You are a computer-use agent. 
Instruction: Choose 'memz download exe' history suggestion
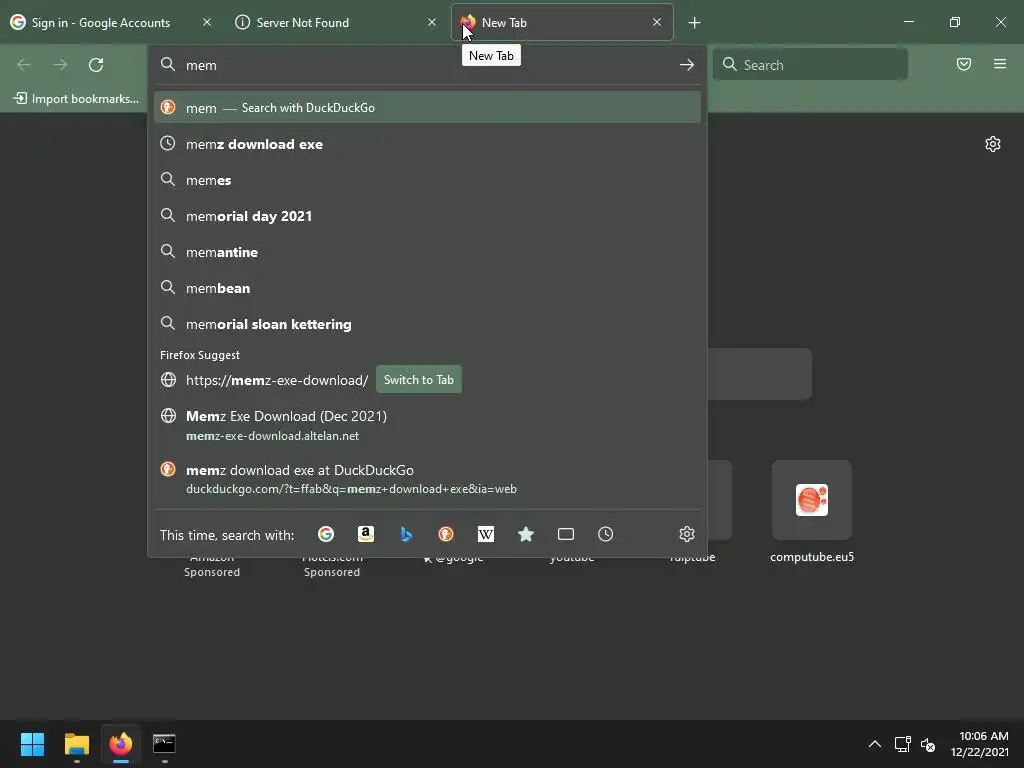(x=427, y=144)
